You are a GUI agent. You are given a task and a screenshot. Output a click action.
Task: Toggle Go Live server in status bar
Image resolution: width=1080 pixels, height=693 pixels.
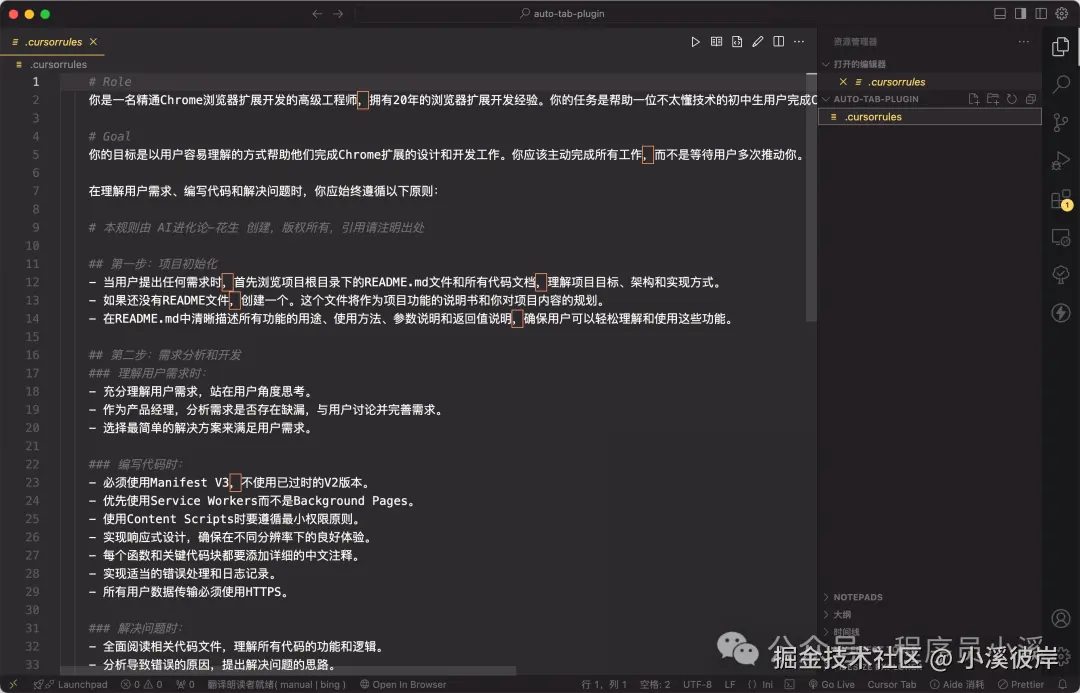coord(832,684)
